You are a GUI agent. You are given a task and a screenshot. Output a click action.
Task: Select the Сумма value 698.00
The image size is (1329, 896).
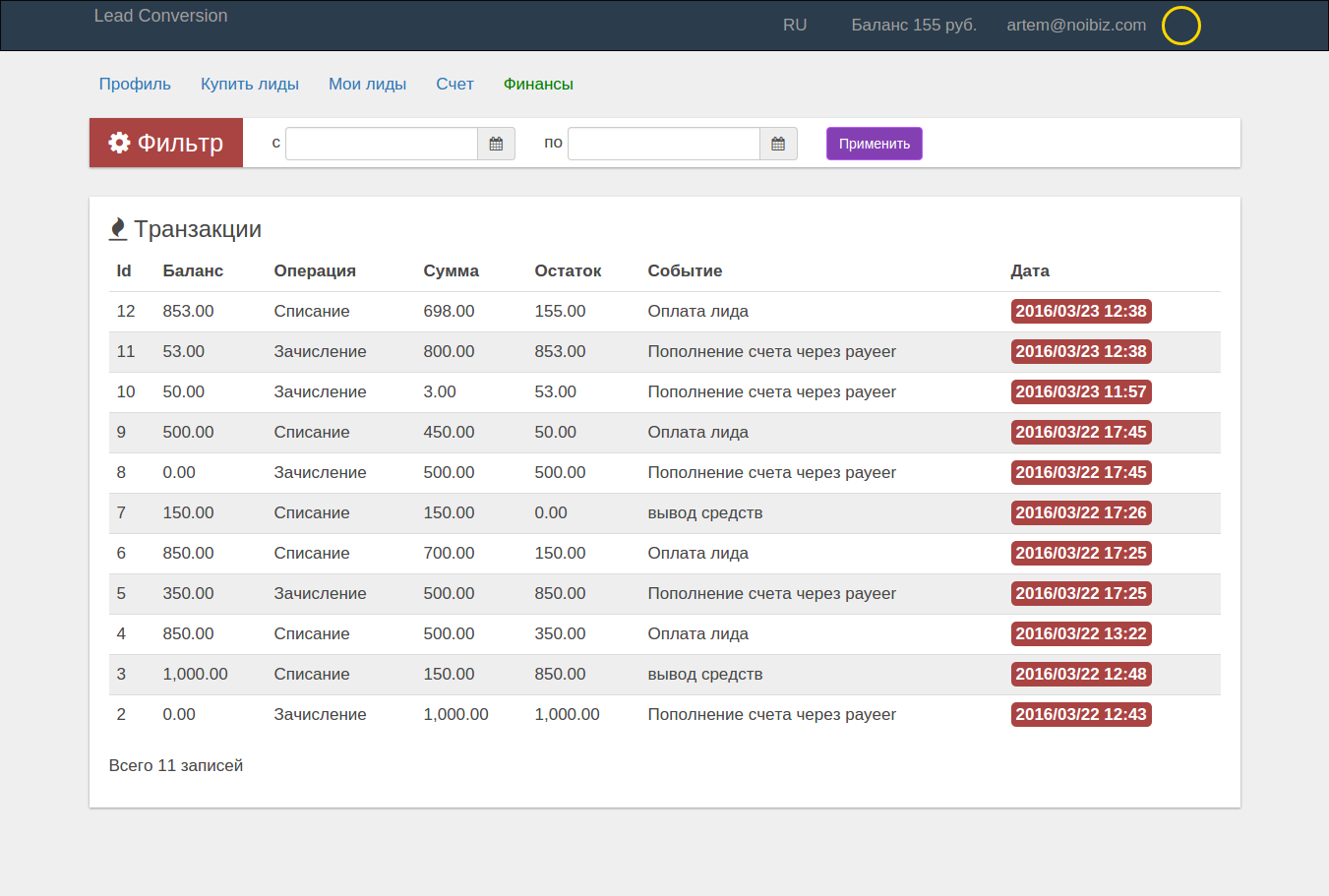[x=449, y=312]
